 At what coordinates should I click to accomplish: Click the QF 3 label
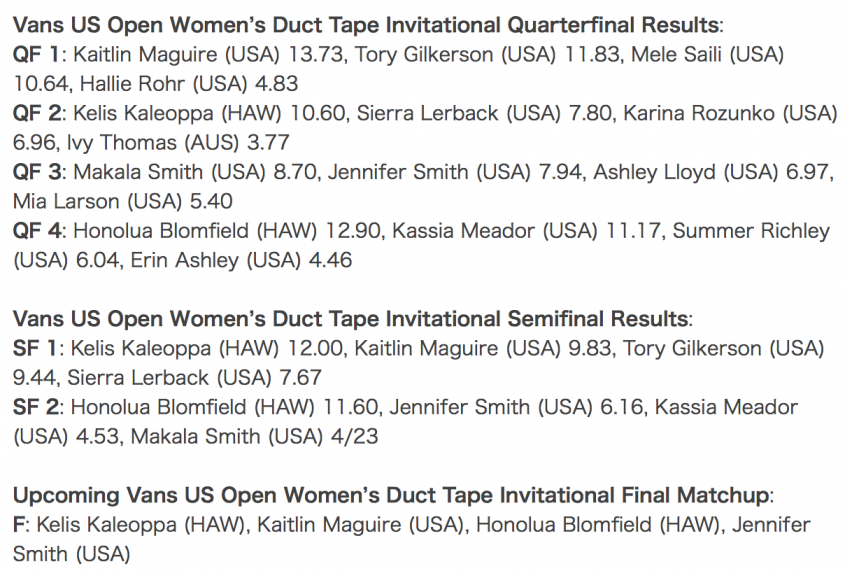click(x=37, y=172)
